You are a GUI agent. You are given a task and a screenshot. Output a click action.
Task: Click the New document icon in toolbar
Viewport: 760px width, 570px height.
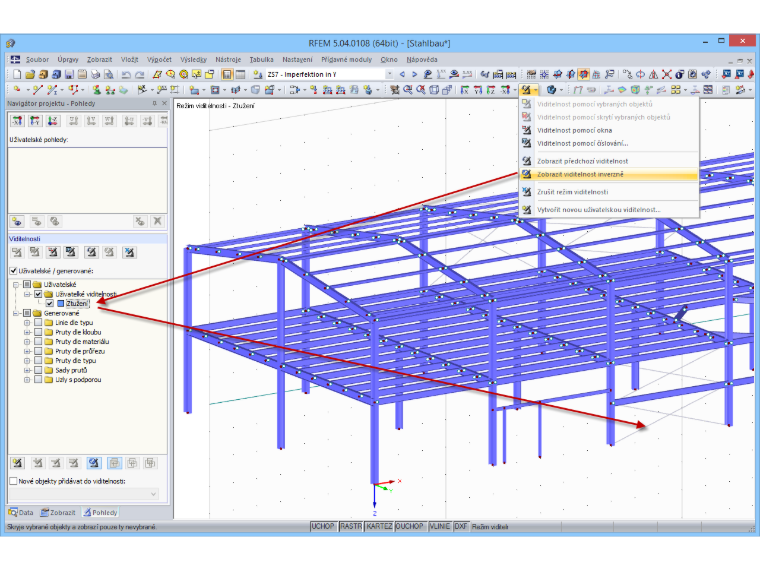17,74
